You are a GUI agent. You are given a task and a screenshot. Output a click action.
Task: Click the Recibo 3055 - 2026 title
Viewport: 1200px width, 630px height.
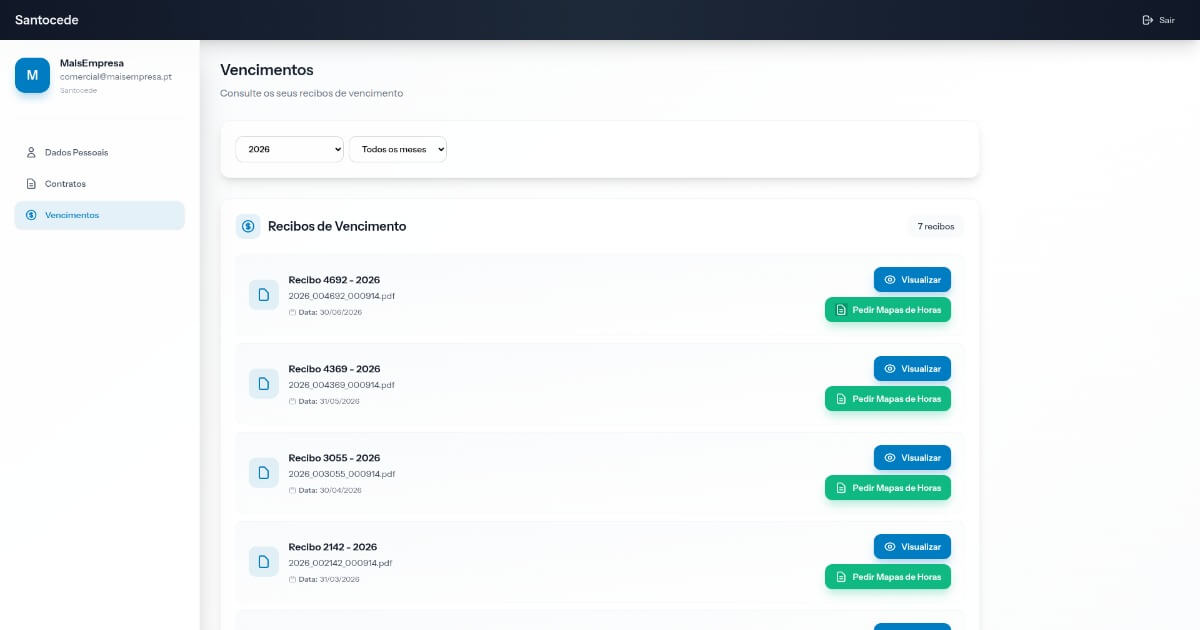334,458
